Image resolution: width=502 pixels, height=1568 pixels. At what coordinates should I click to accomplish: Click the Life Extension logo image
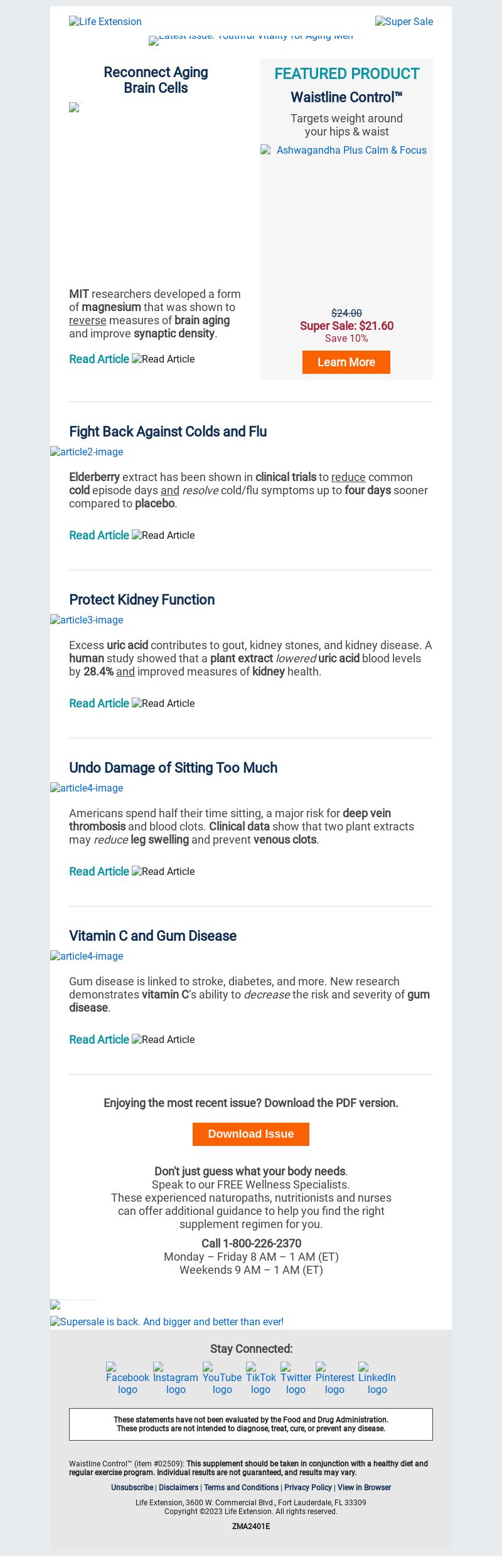(105, 21)
